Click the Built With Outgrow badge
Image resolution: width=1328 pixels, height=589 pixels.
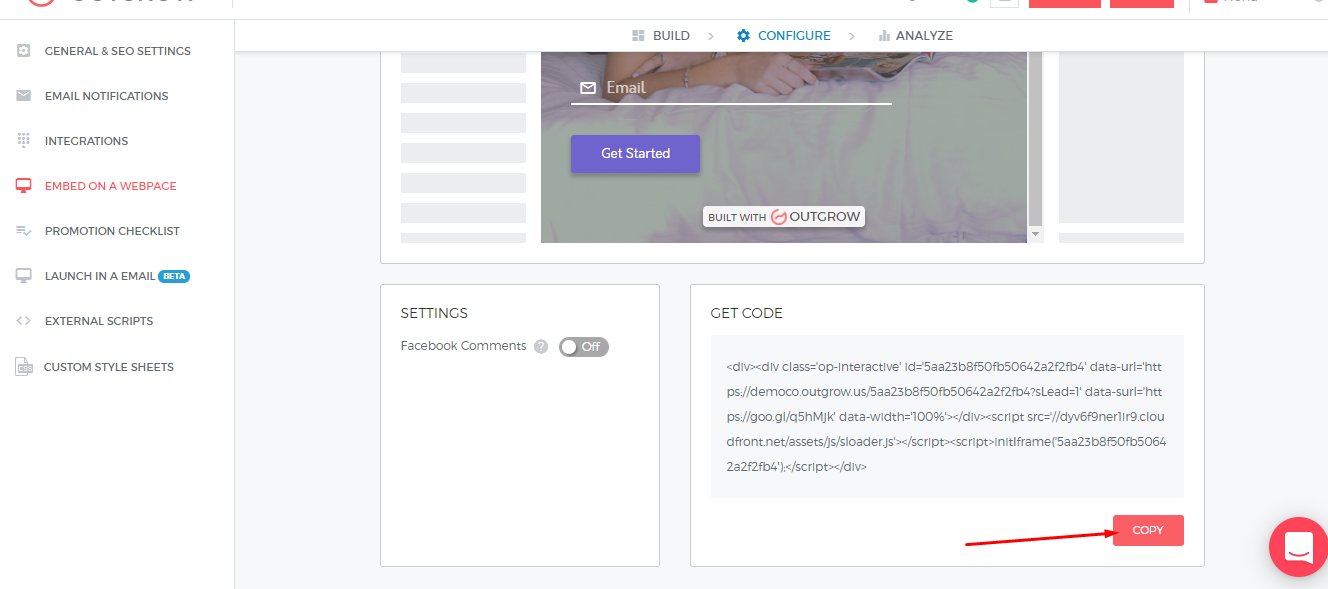[783, 216]
